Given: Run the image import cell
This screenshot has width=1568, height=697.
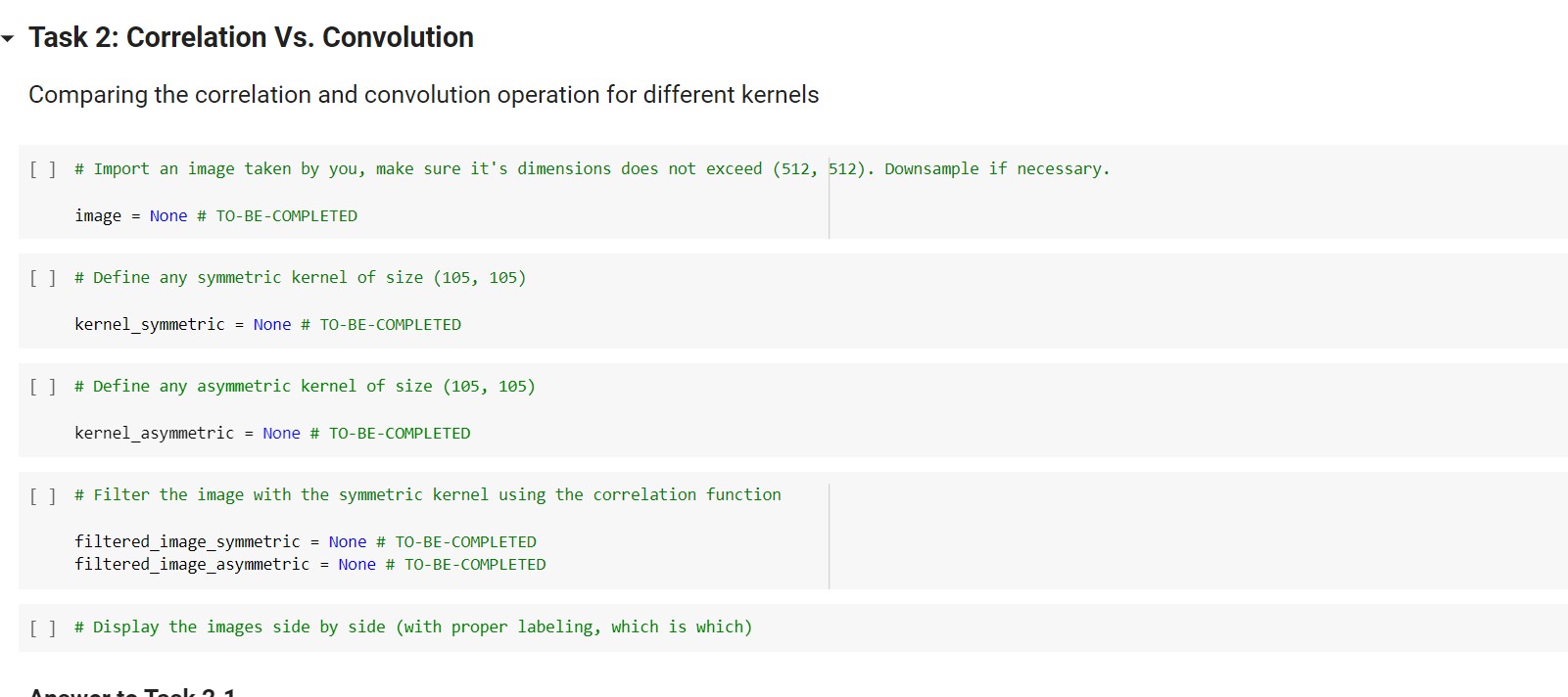Looking at the screenshot, I should [42, 169].
